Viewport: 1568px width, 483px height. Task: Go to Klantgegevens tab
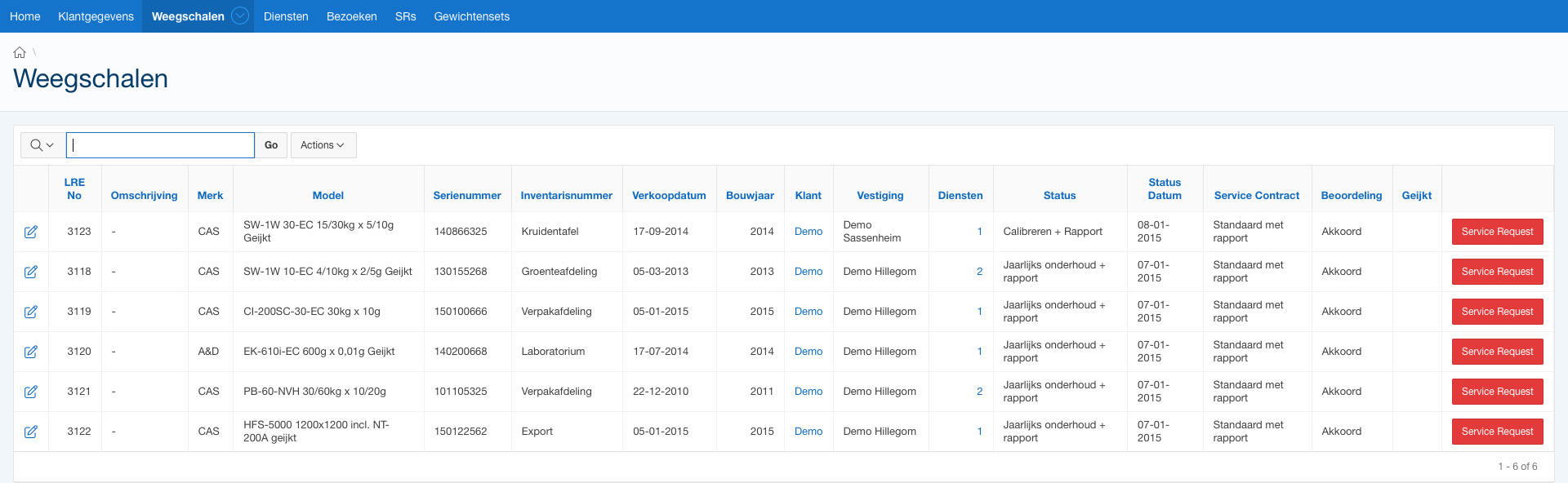click(x=96, y=16)
